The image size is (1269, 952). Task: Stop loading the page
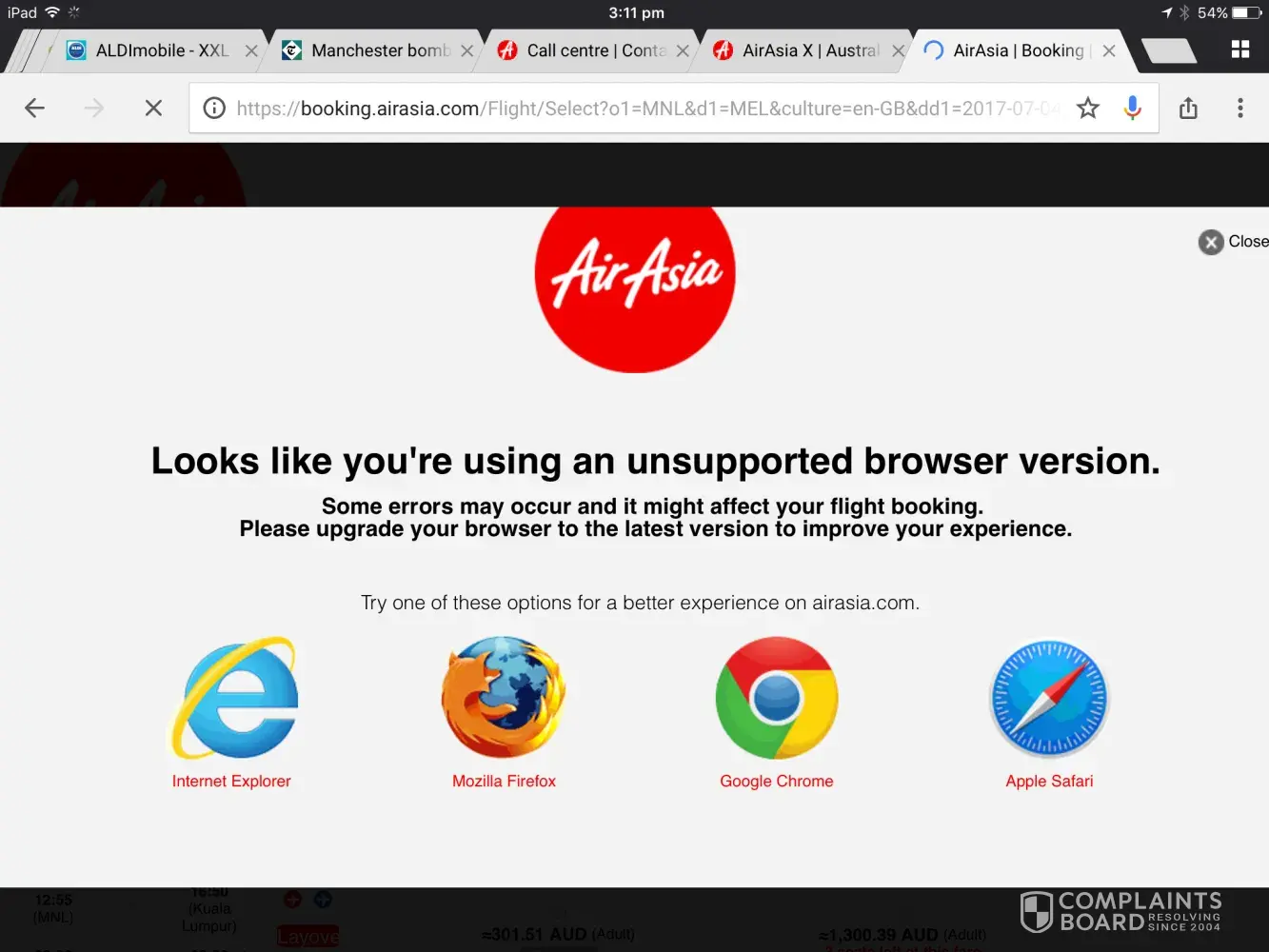click(x=153, y=109)
